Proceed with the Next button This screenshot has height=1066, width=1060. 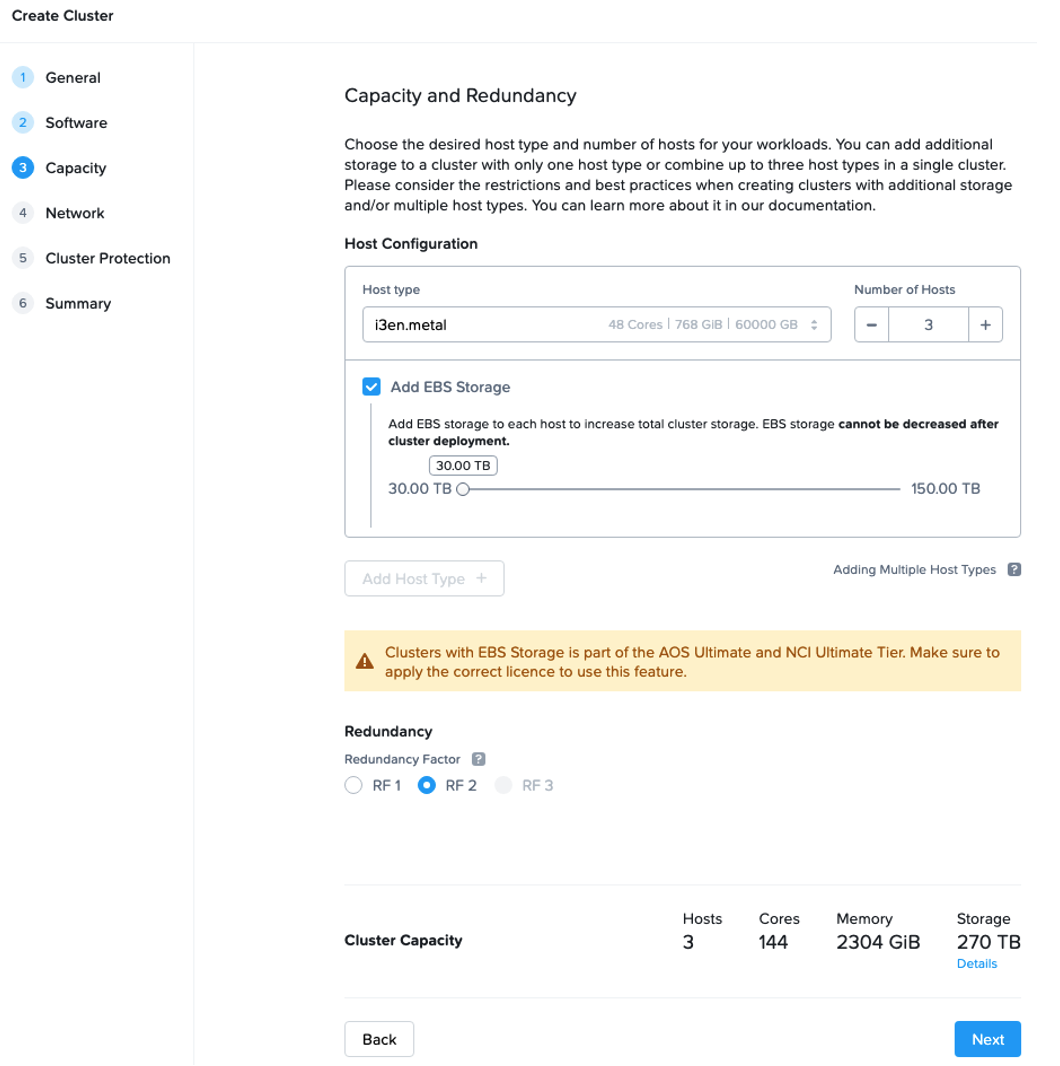point(987,1039)
